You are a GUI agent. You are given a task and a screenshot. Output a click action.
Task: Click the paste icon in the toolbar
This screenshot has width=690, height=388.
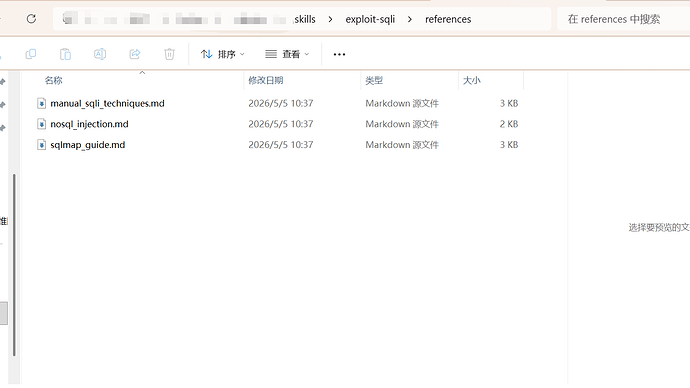pyautogui.click(x=65, y=54)
